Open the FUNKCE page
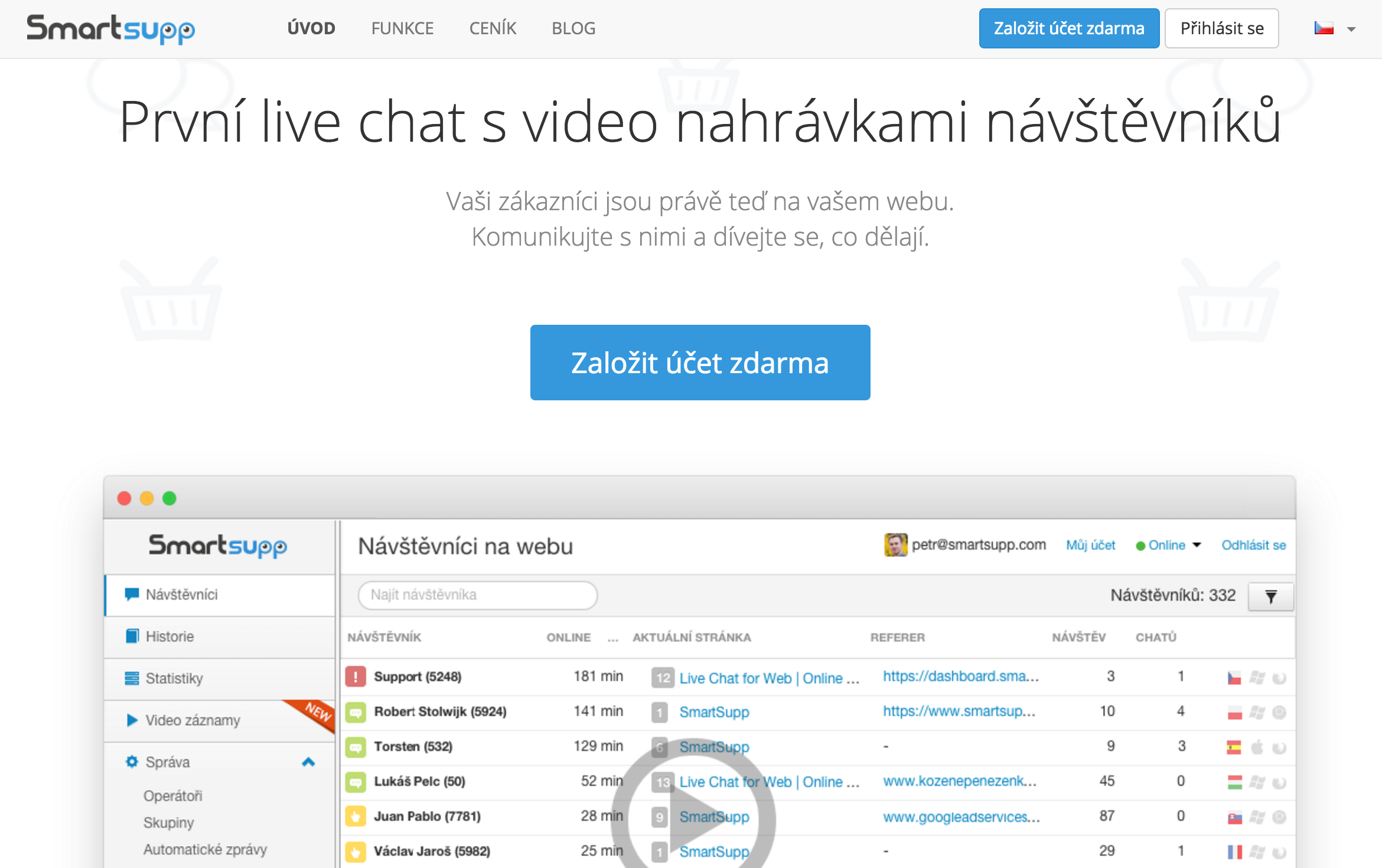This screenshot has width=1382, height=868. click(402, 28)
